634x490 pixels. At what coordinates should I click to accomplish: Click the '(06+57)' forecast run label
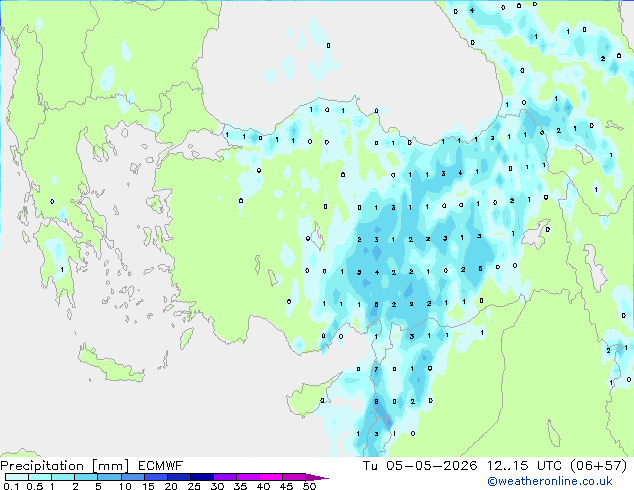click(x=598, y=466)
